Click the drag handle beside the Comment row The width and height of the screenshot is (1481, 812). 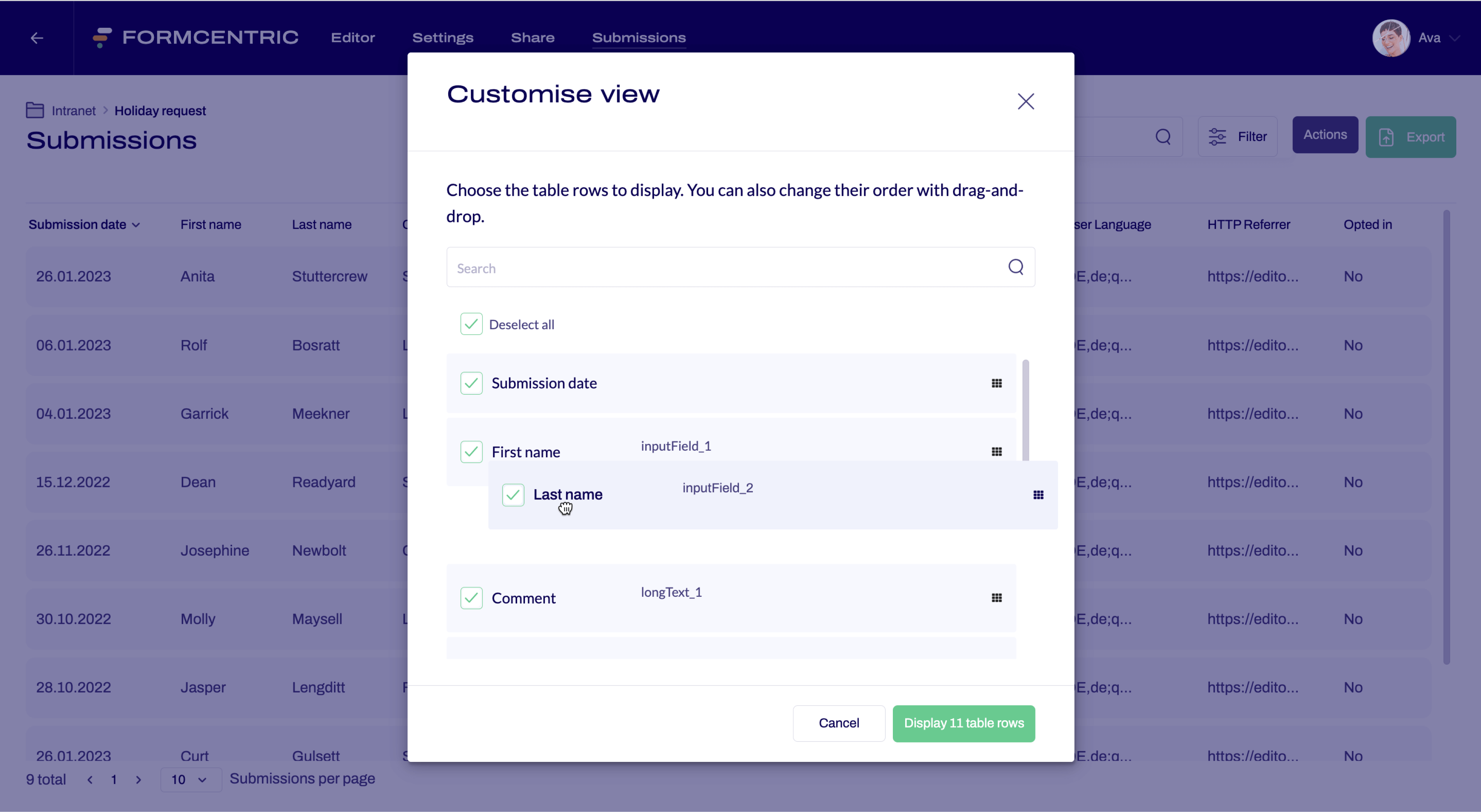(x=997, y=598)
